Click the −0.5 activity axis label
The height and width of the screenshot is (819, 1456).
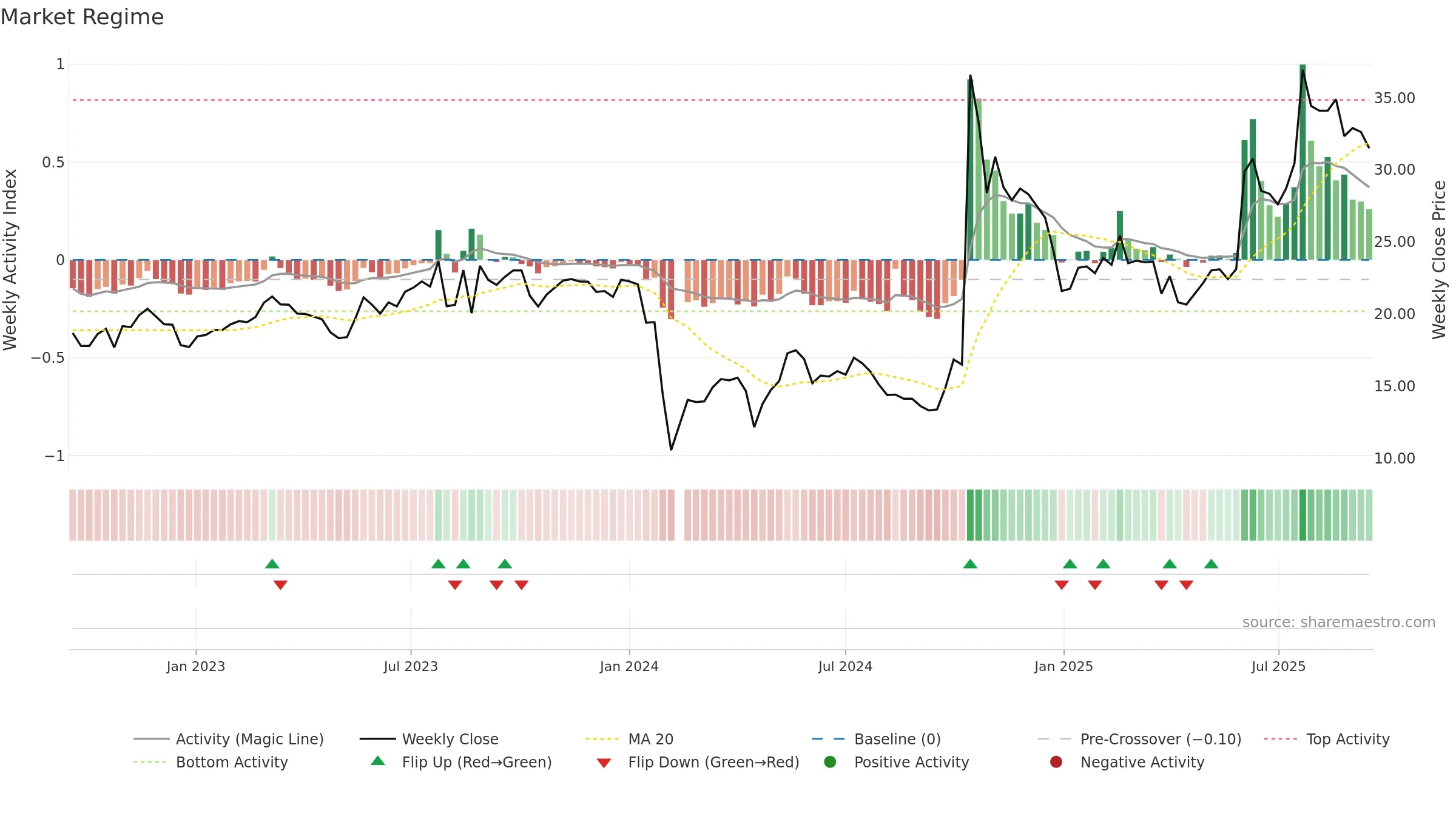(48, 358)
